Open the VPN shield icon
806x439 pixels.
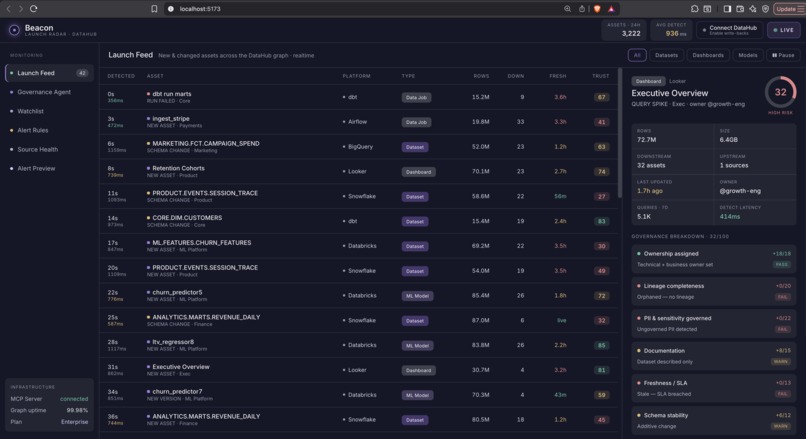[x=765, y=9]
